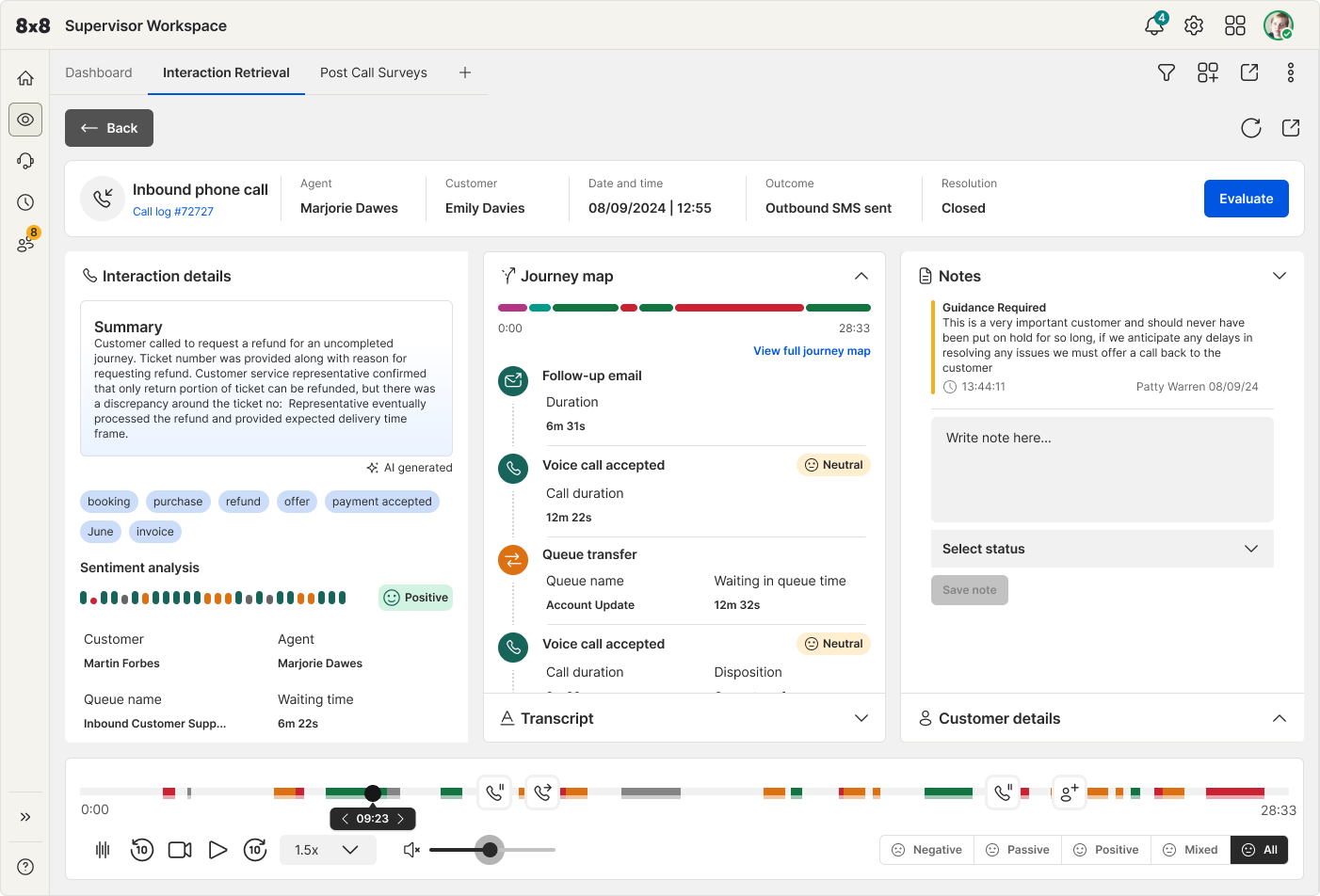The height and width of the screenshot is (896, 1320).
Task: Open the Select status dropdown
Action: pos(1102,549)
